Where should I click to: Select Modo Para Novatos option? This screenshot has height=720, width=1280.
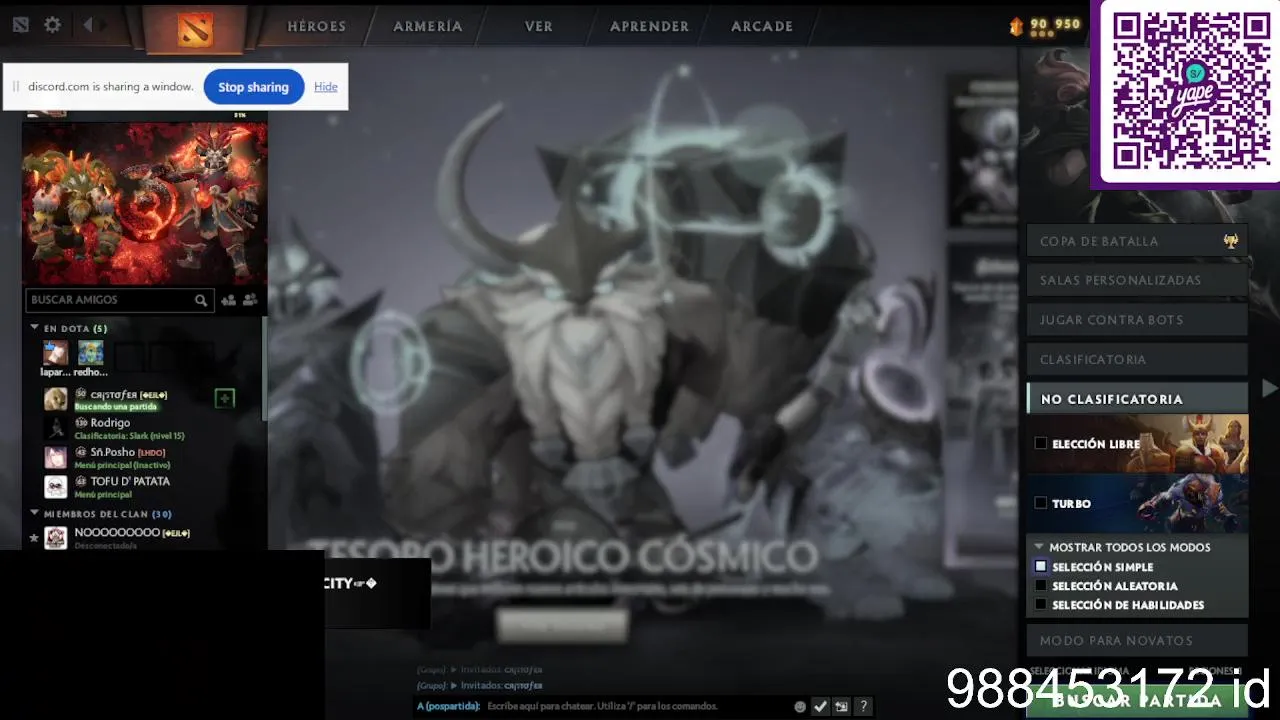point(1138,640)
